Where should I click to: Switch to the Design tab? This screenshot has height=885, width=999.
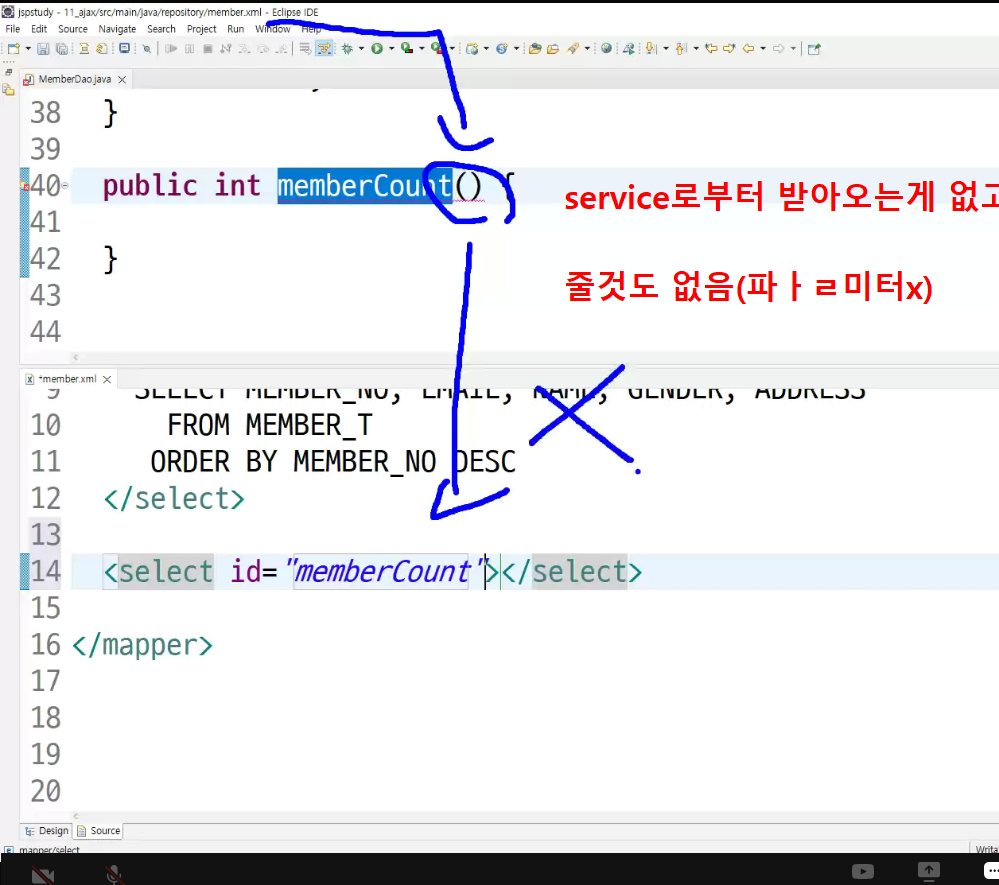coord(47,831)
